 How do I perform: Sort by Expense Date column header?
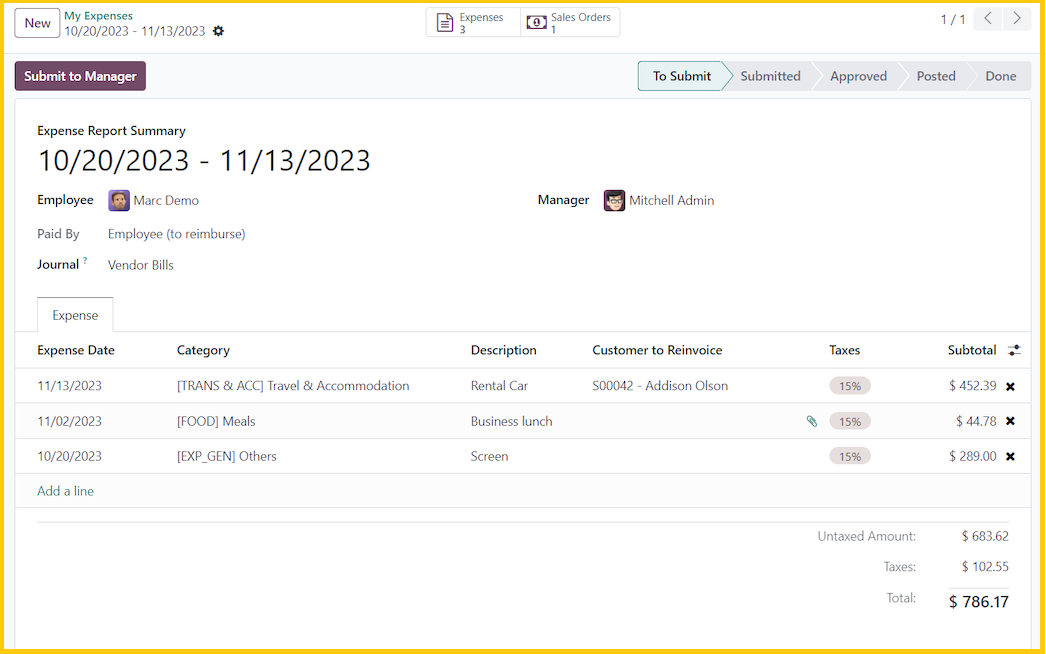(x=76, y=350)
